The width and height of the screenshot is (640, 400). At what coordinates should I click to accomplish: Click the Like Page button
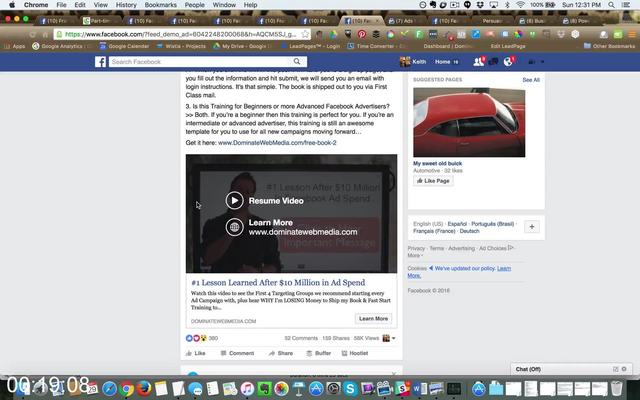pyautogui.click(x=433, y=181)
